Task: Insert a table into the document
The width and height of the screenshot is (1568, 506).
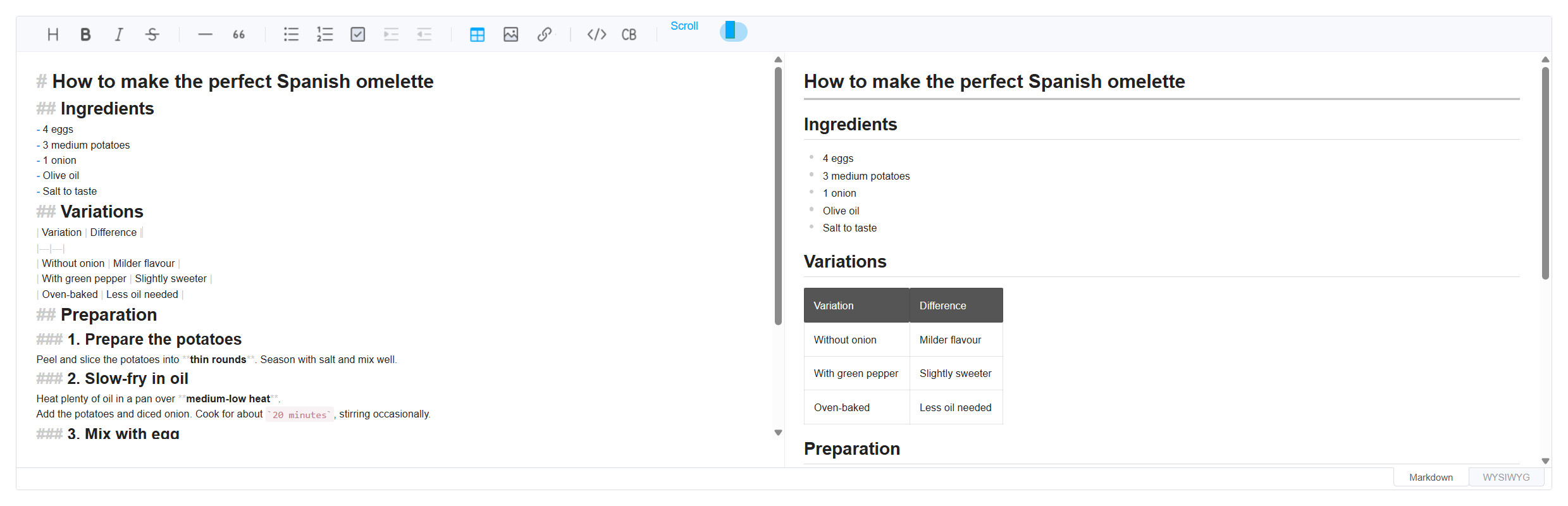Action: click(x=477, y=34)
